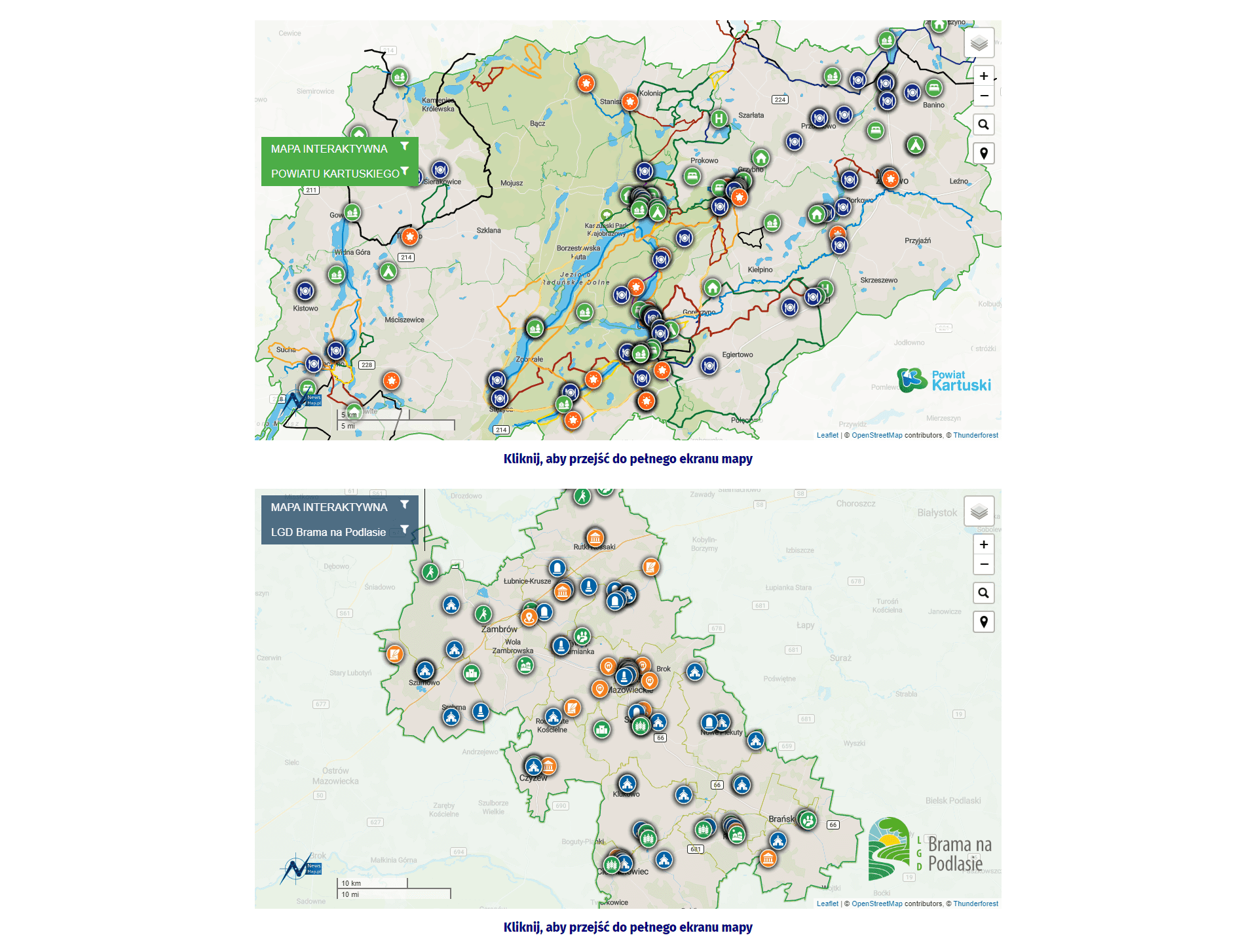Click full-screen link below the Podlasie map
The image size is (1257, 952).
(x=628, y=927)
